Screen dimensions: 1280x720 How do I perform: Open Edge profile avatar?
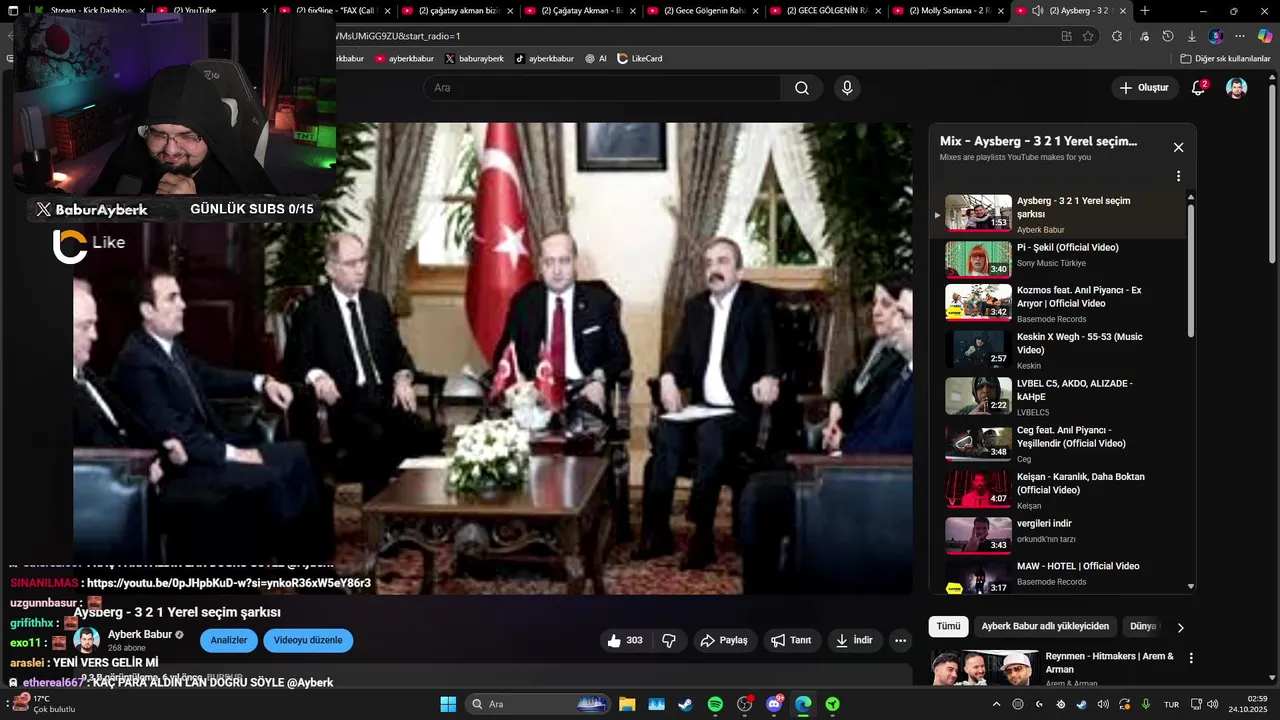1216,36
